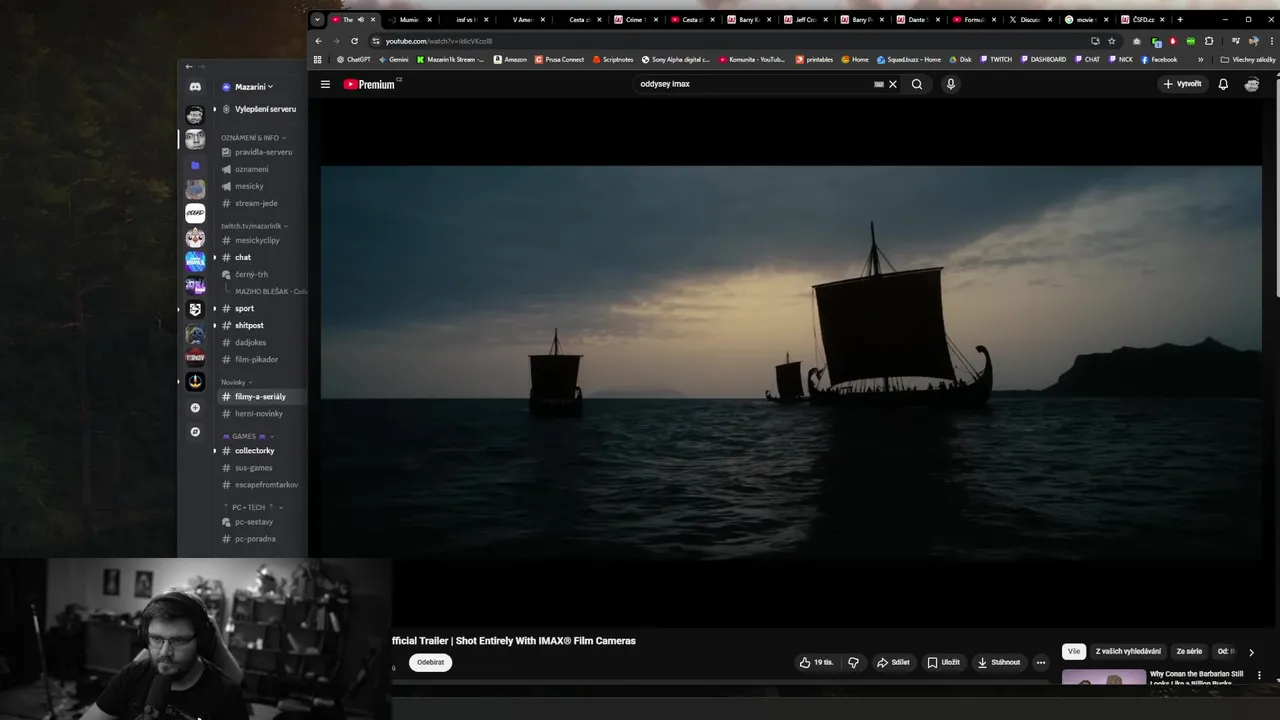Go back in the browser
The width and height of the screenshot is (1280, 720).
tap(318, 41)
